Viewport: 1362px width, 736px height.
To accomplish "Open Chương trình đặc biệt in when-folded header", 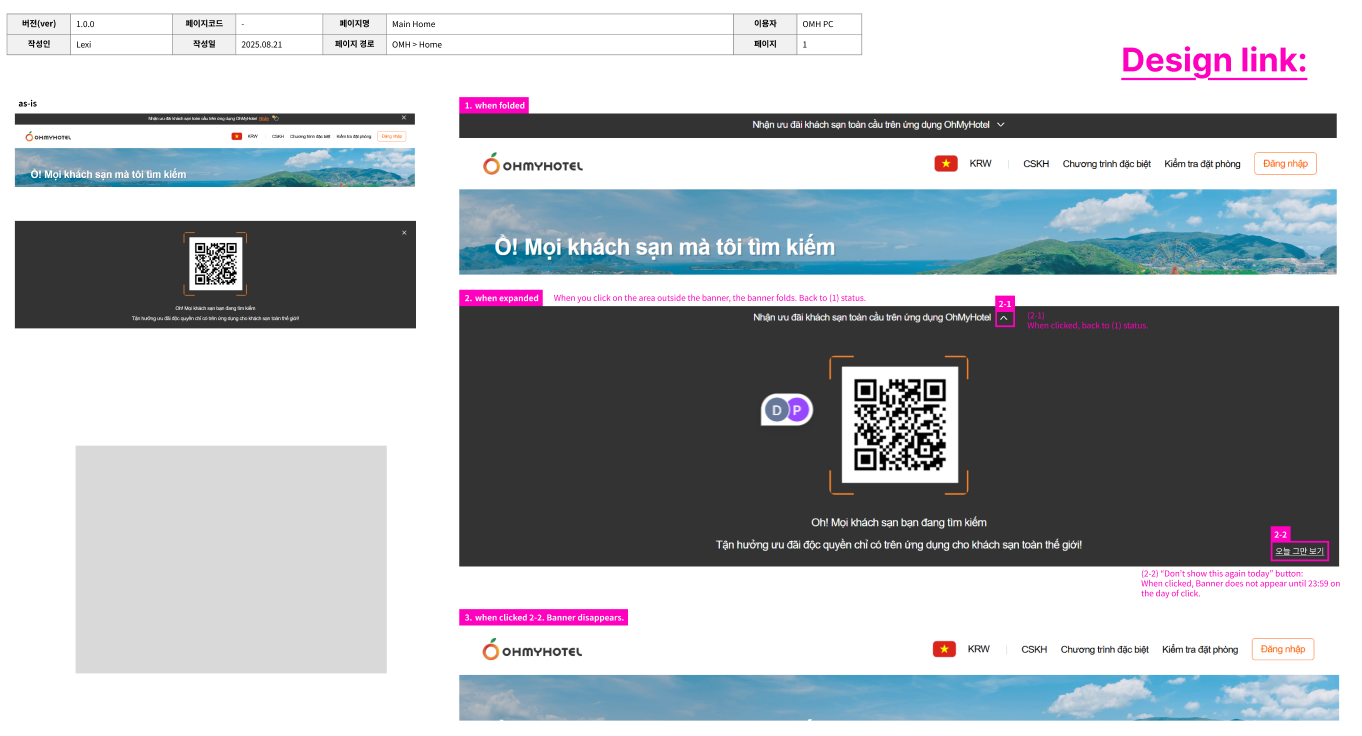I will (1107, 164).
